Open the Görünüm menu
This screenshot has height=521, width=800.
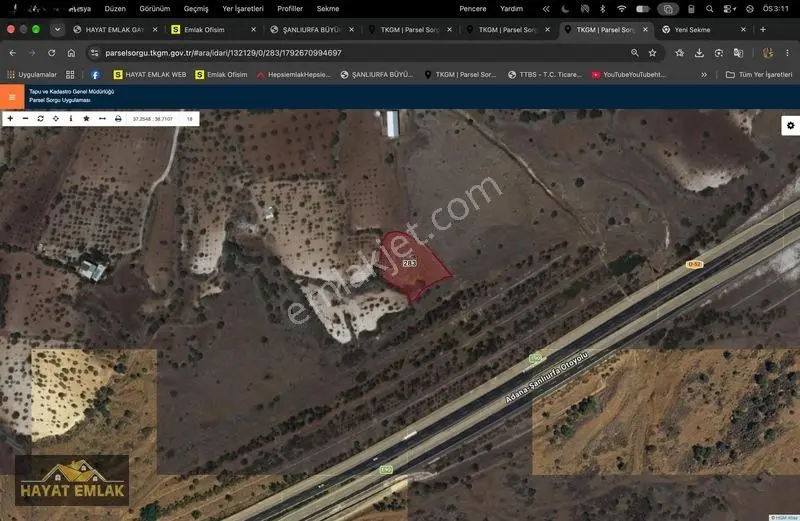coord(155,9)
